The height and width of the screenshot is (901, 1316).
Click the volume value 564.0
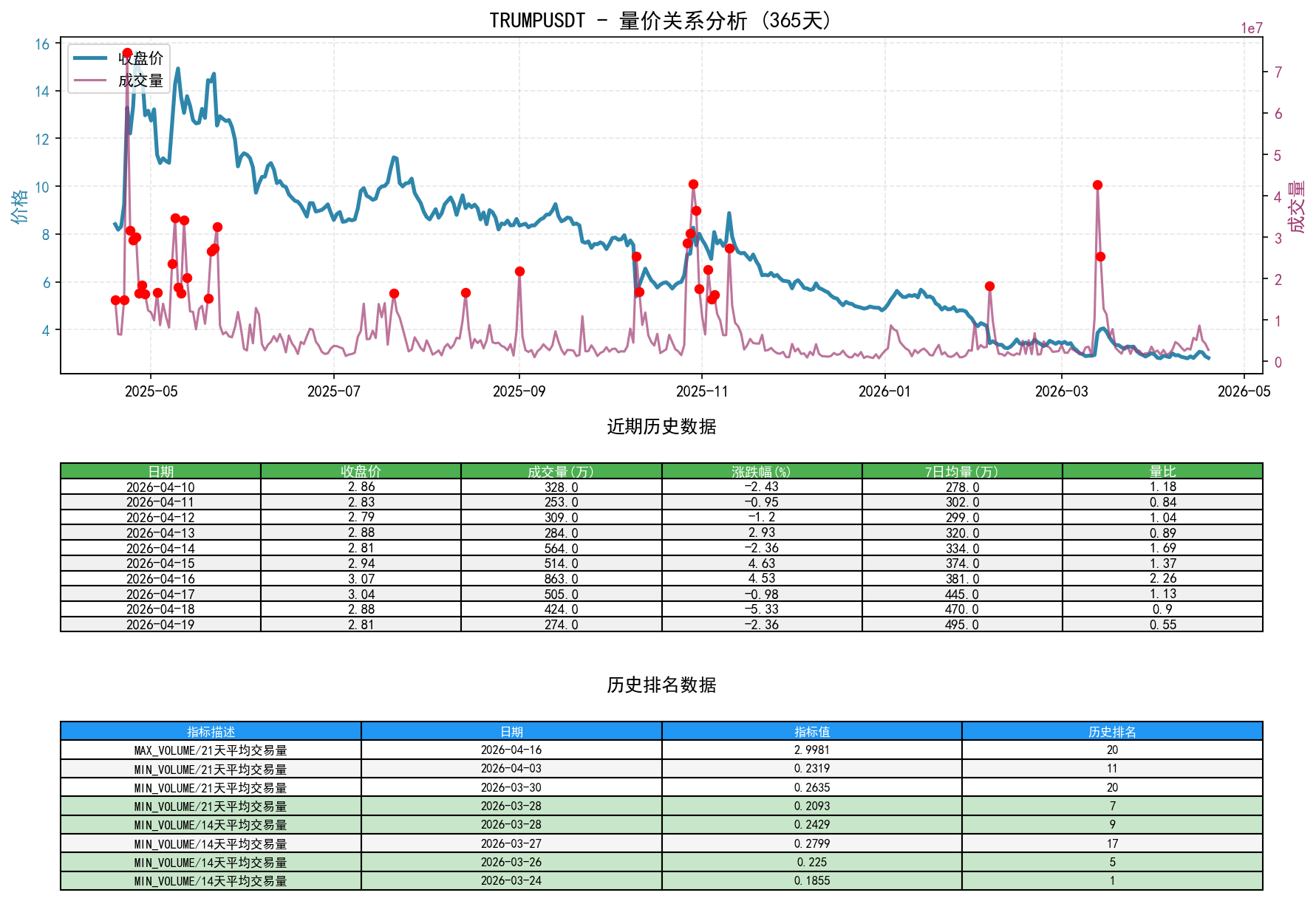point(562,548)
